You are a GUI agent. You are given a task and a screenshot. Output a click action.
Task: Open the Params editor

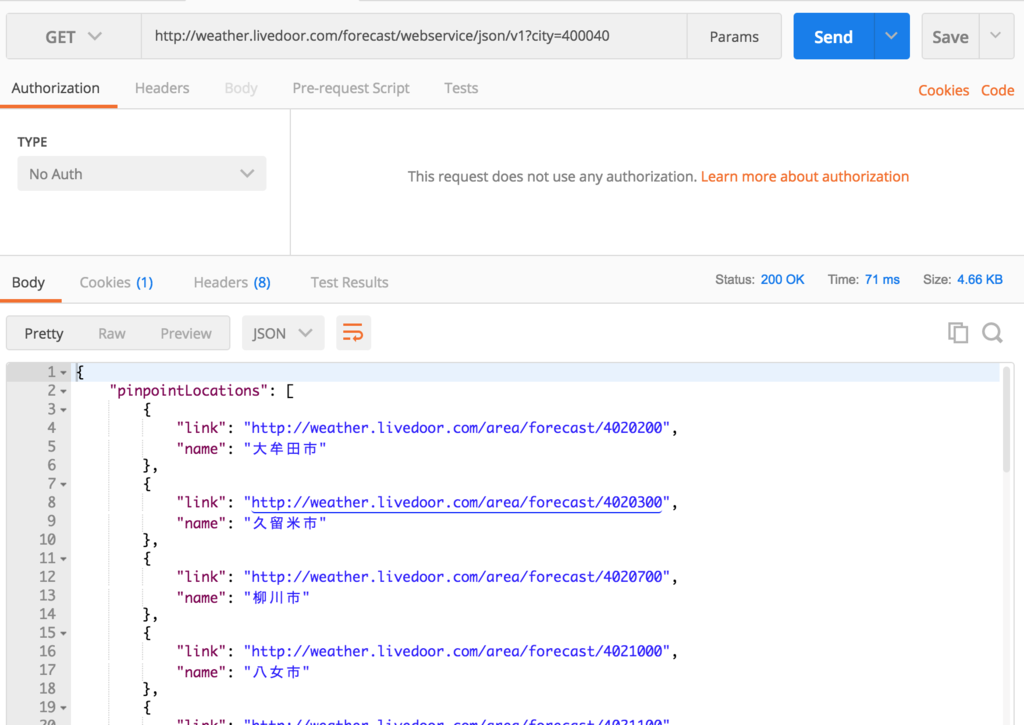pyautogui.click(x=734, y=37)
